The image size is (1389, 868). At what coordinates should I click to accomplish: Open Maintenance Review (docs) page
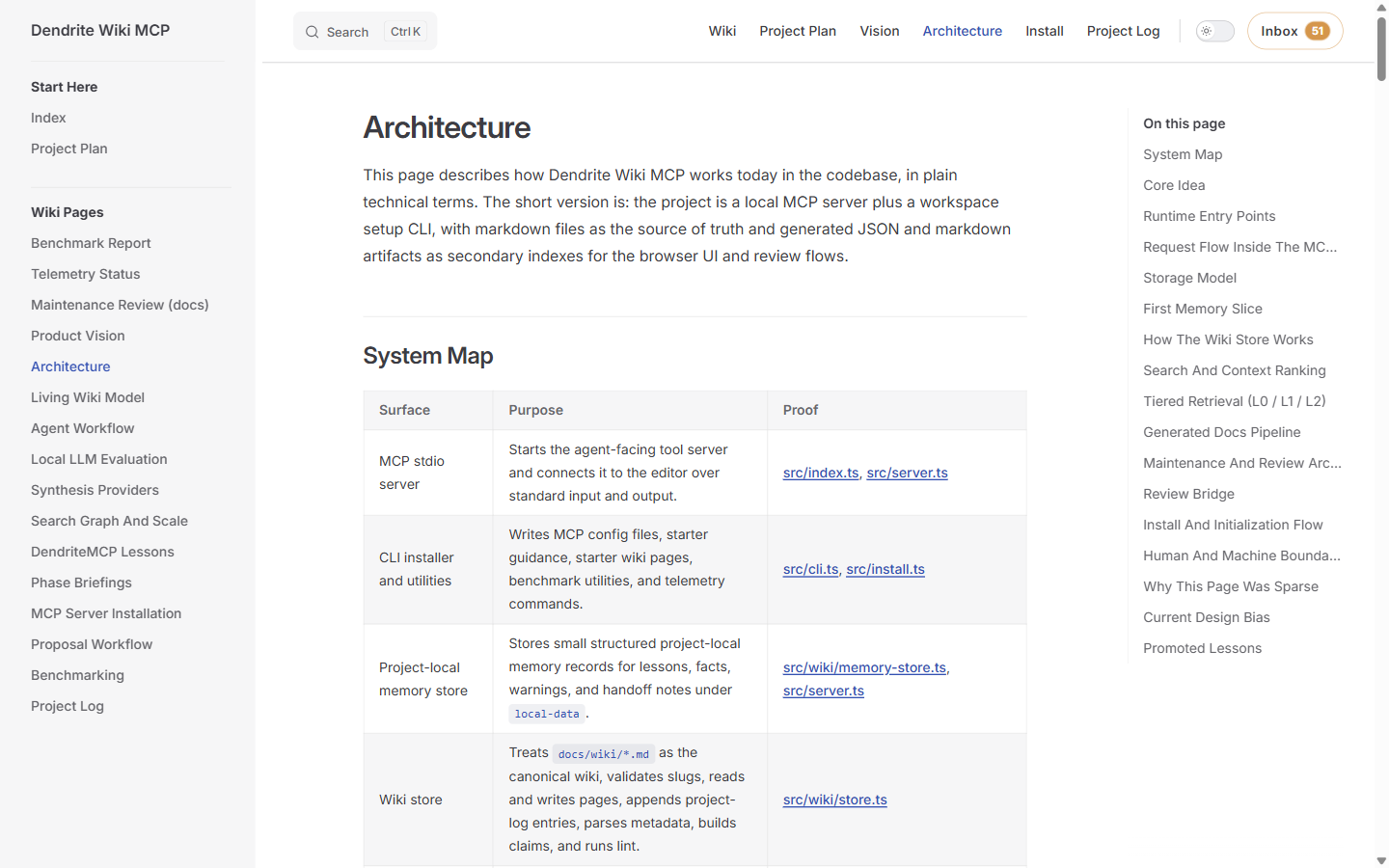click(120, 305)
